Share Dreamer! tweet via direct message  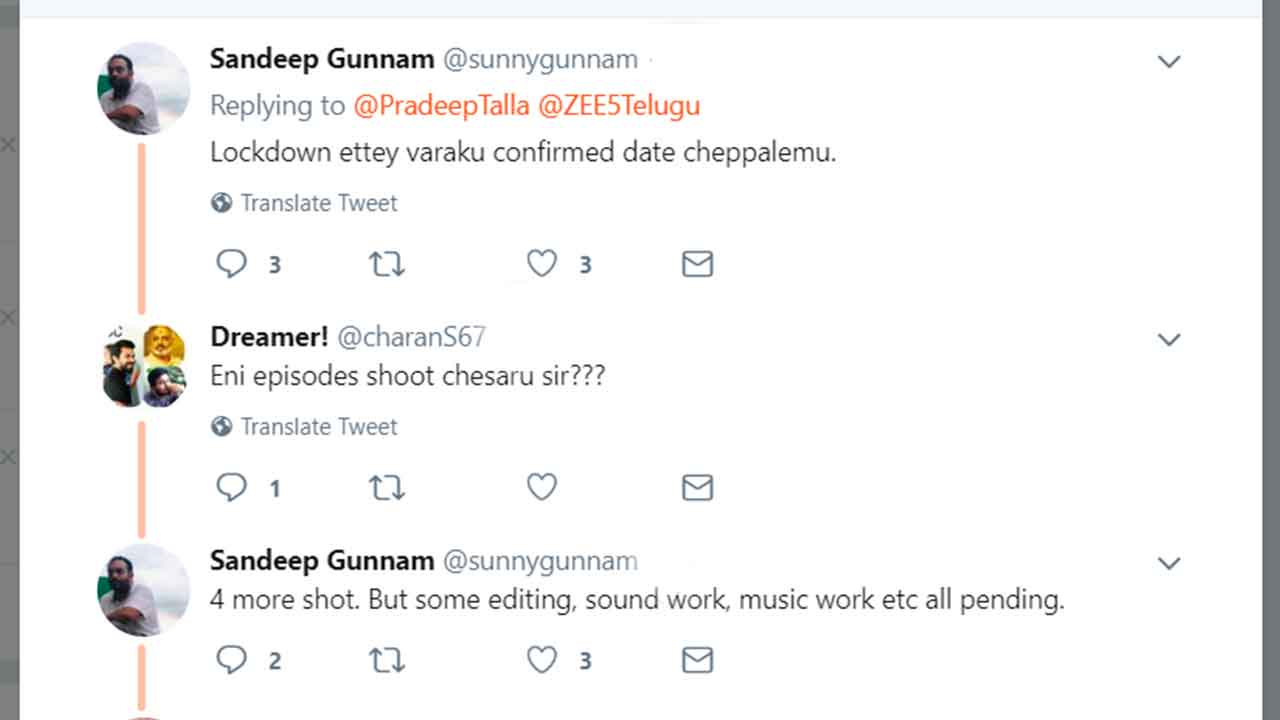(697, 487)
